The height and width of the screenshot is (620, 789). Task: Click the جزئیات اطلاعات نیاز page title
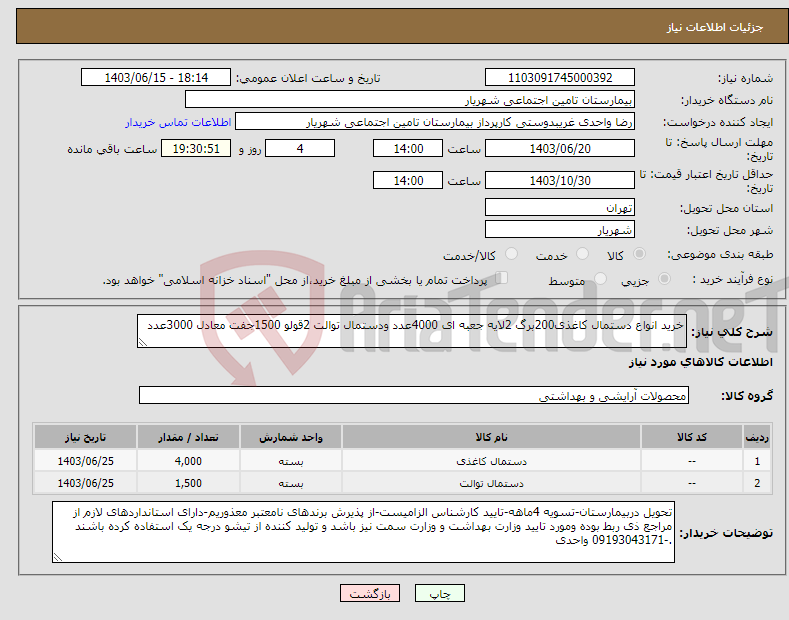[715, 27]
